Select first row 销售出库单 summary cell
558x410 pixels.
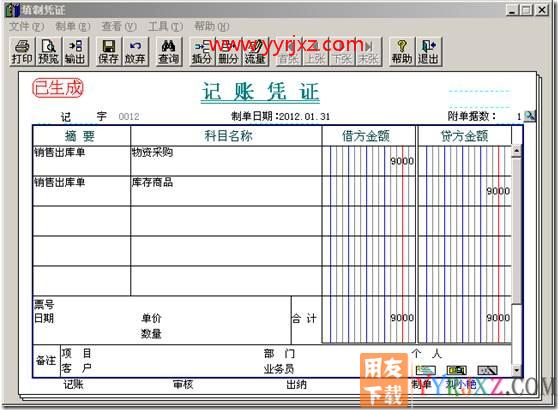(81, 161)
